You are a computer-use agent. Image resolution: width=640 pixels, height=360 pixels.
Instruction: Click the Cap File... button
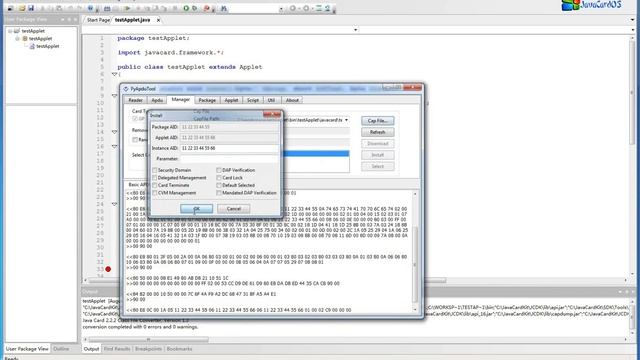click(378, 121)
